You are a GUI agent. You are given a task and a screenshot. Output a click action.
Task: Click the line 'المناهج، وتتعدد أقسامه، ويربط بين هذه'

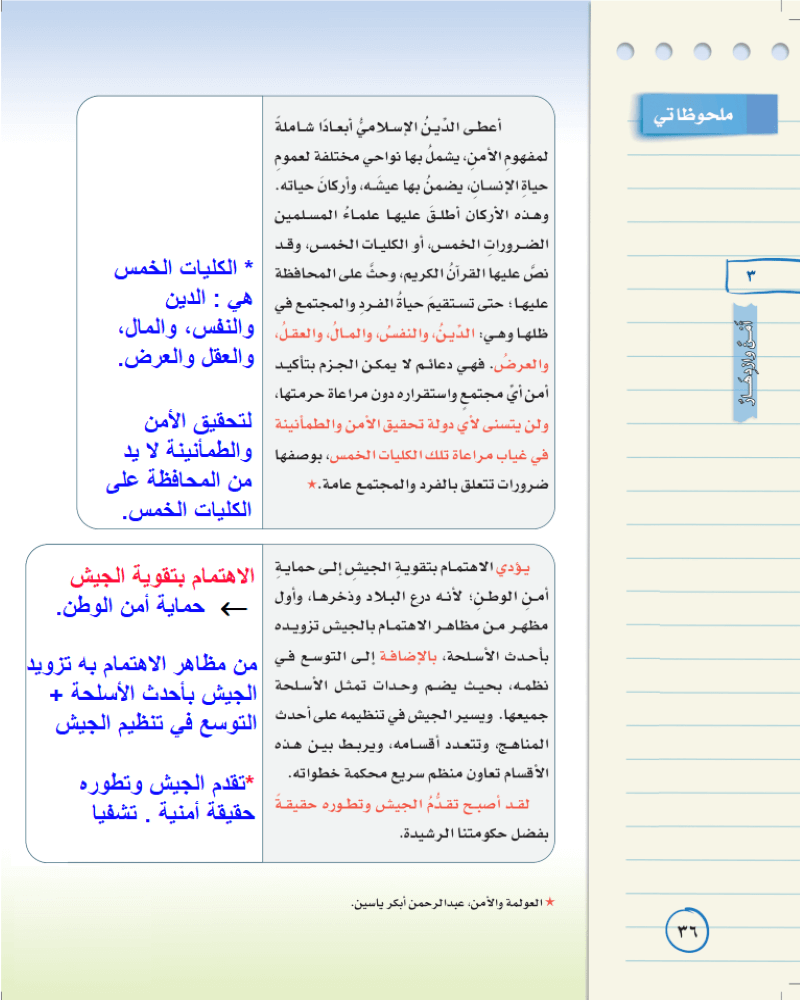pos(411,745)
